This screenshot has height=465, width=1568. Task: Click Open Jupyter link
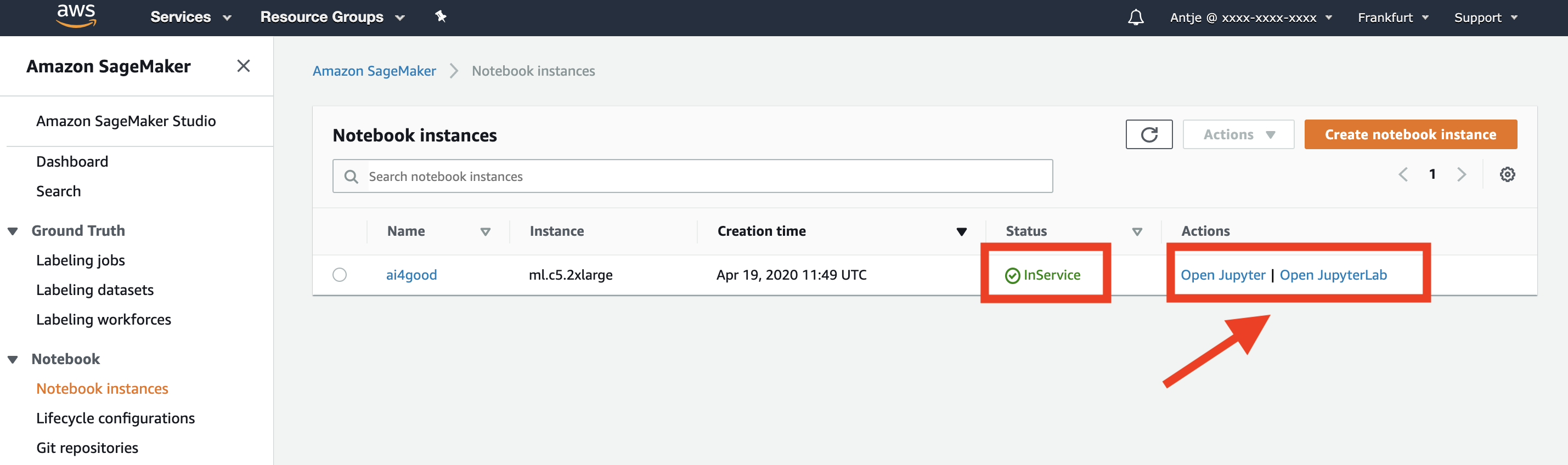click(1223, 275)
